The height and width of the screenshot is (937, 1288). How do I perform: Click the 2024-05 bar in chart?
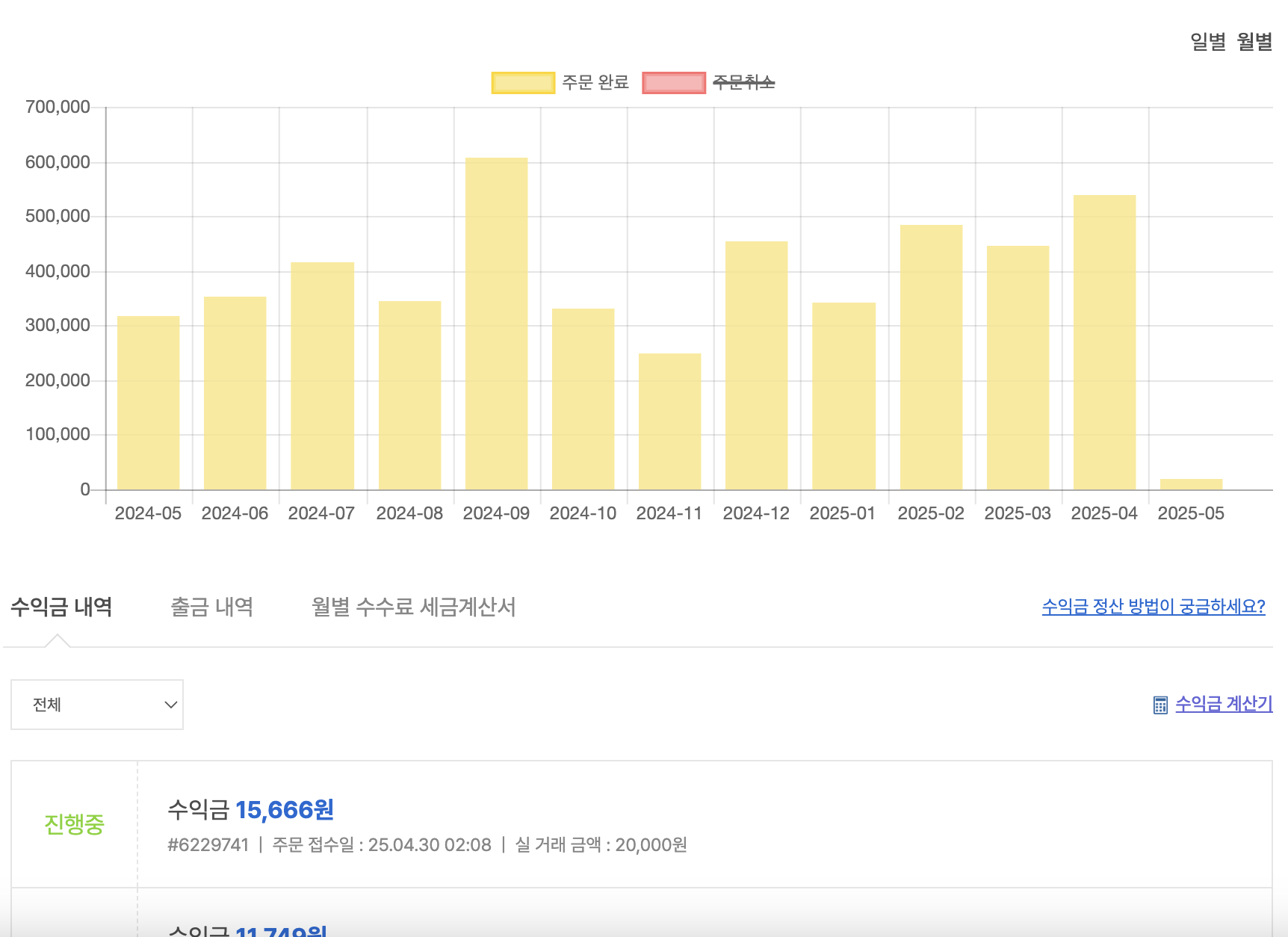point(148,403)
